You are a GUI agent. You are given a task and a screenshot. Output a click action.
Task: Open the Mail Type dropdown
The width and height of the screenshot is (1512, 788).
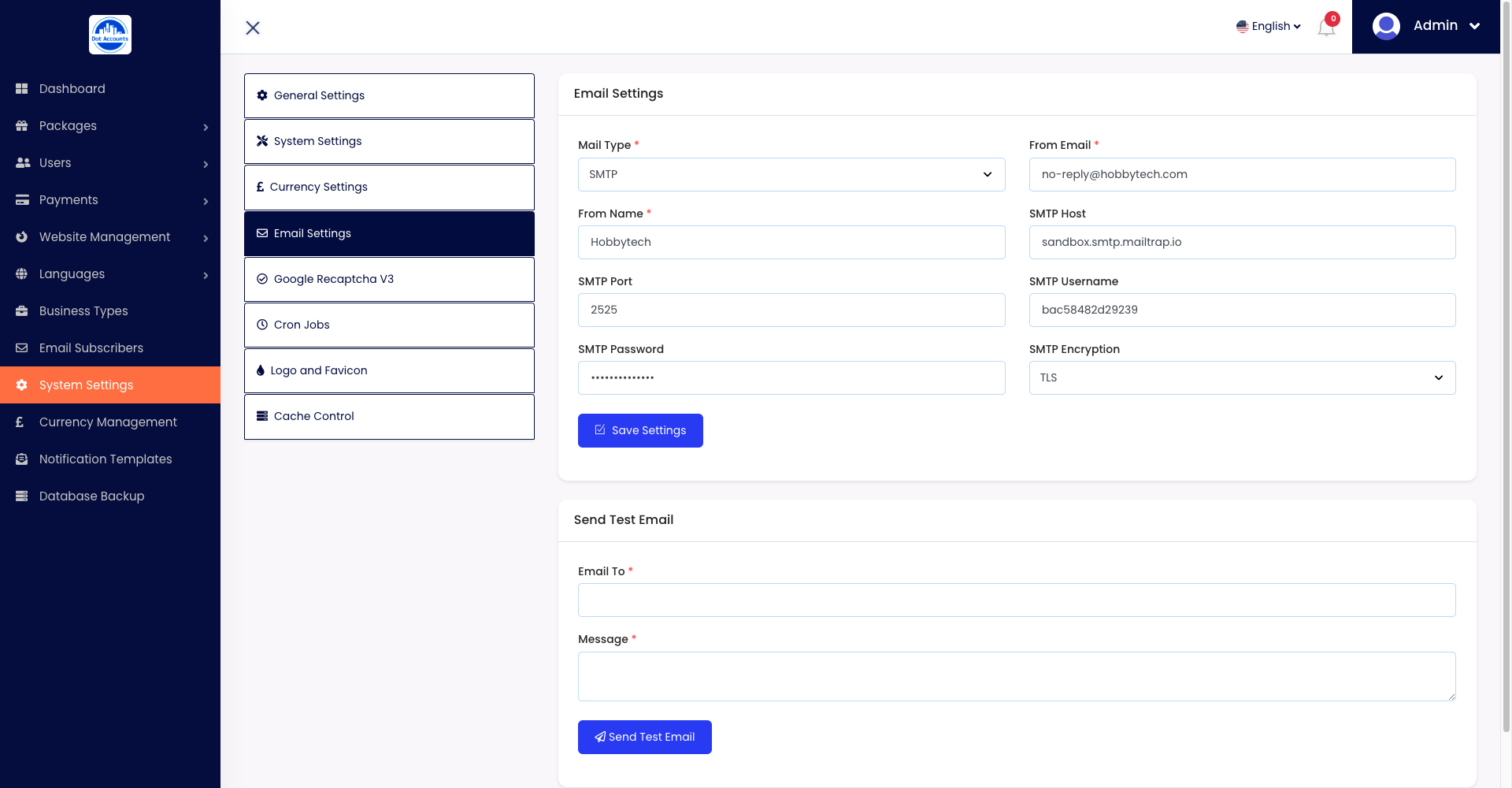coord(791,174)
